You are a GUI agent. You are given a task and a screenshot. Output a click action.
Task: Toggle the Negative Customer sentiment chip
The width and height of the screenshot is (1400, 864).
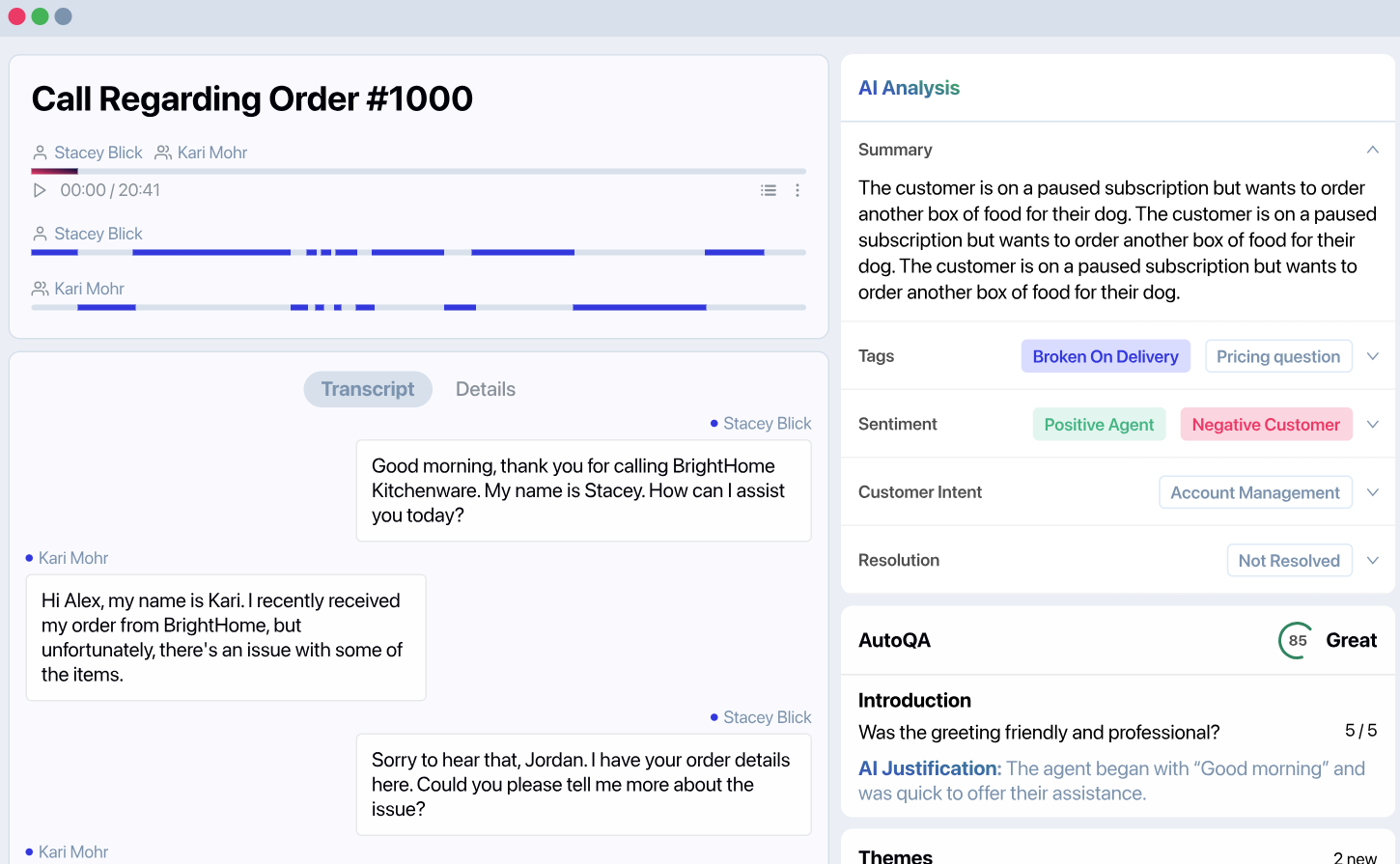tap(1266, 424)
